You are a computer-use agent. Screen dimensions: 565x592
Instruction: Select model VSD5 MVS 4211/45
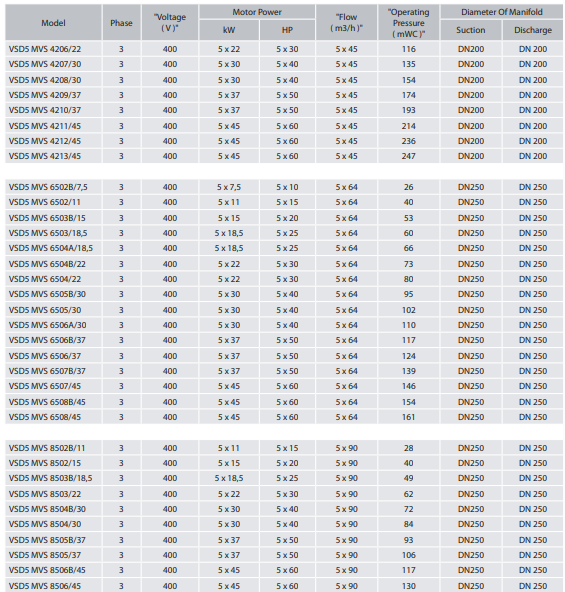click(45, 126)
